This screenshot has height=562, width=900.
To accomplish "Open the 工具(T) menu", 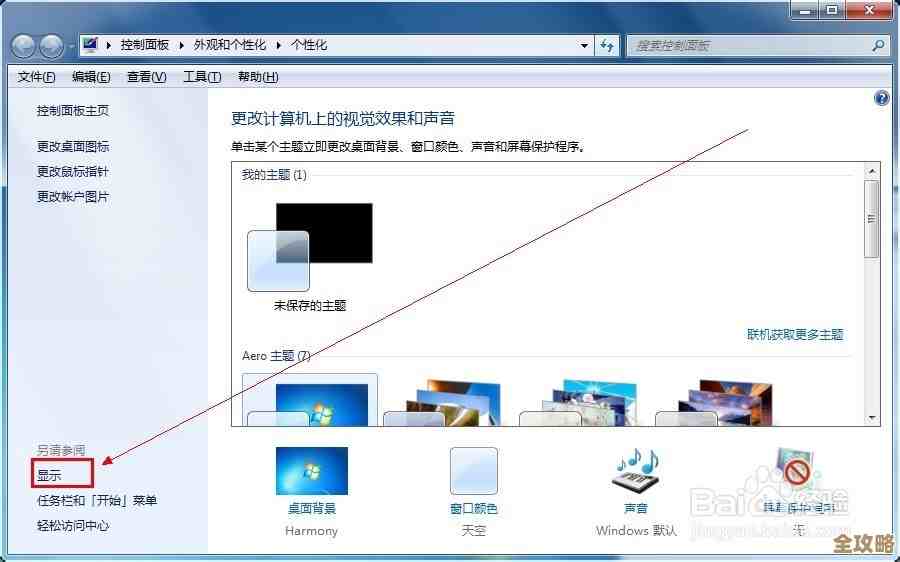I will click(x=202, y=77).
